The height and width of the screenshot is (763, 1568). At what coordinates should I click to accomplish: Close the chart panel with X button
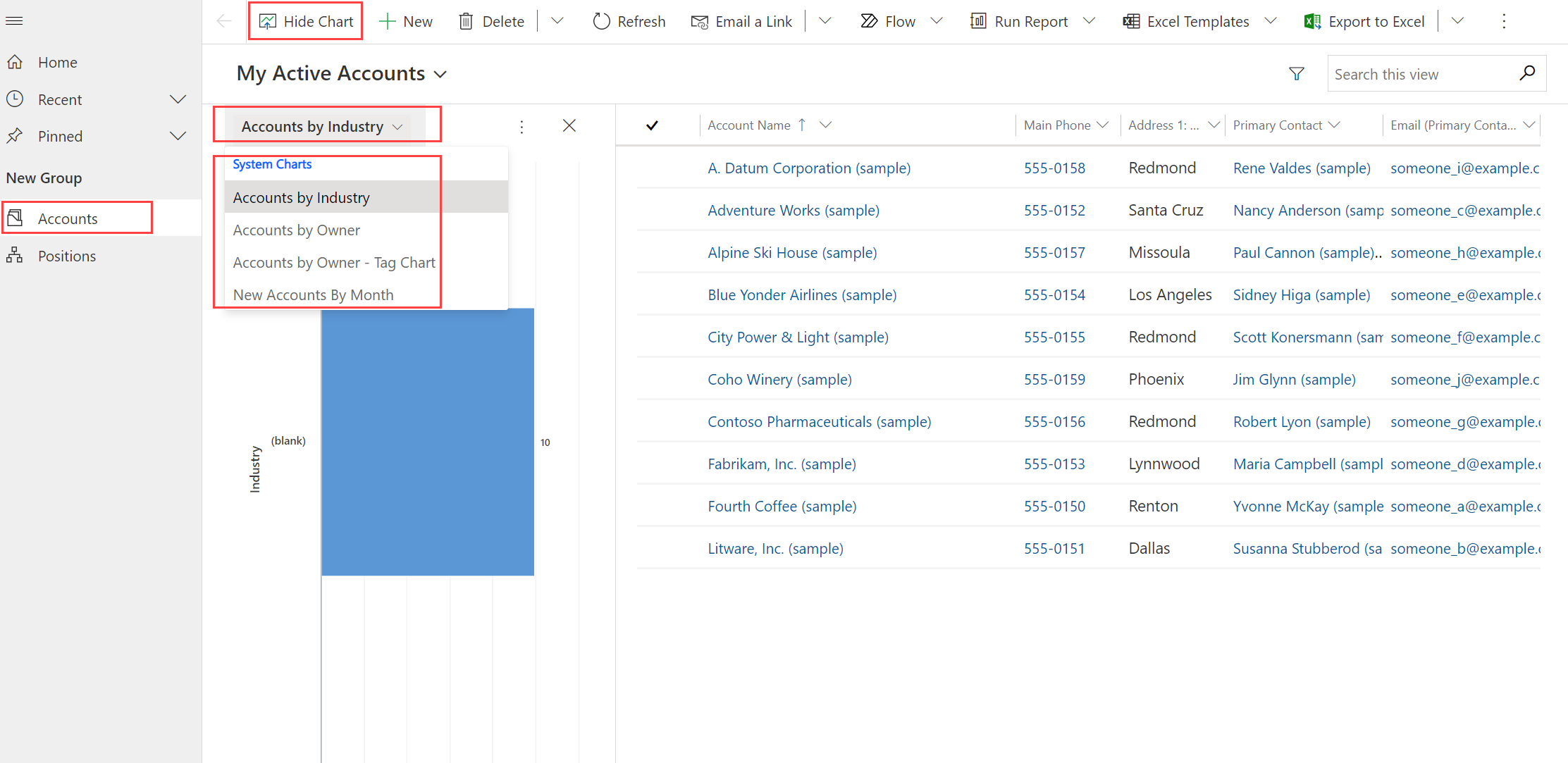pos(569,126)
